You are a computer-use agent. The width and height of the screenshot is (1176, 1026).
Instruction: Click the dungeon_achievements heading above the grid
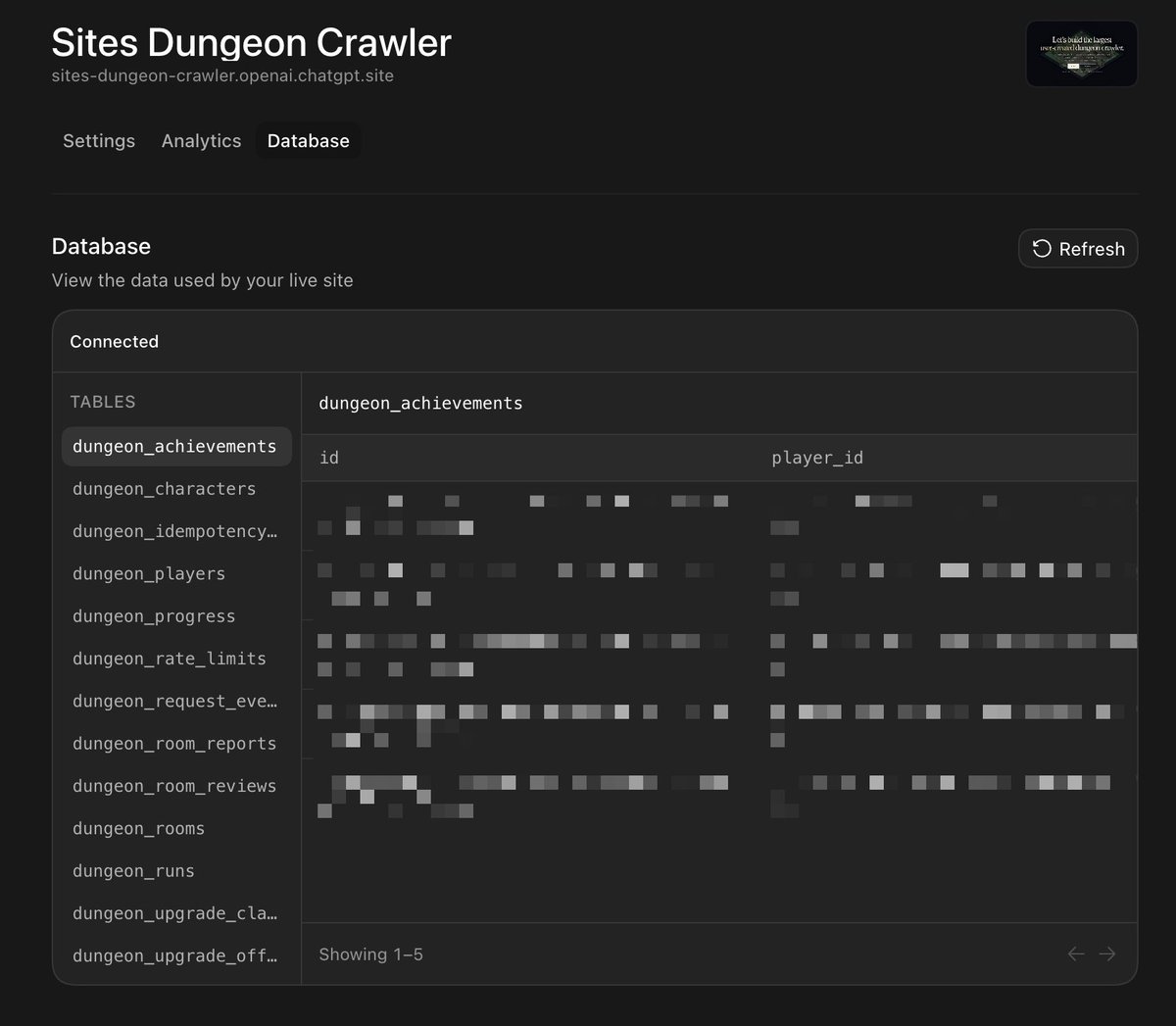point(421,403)
